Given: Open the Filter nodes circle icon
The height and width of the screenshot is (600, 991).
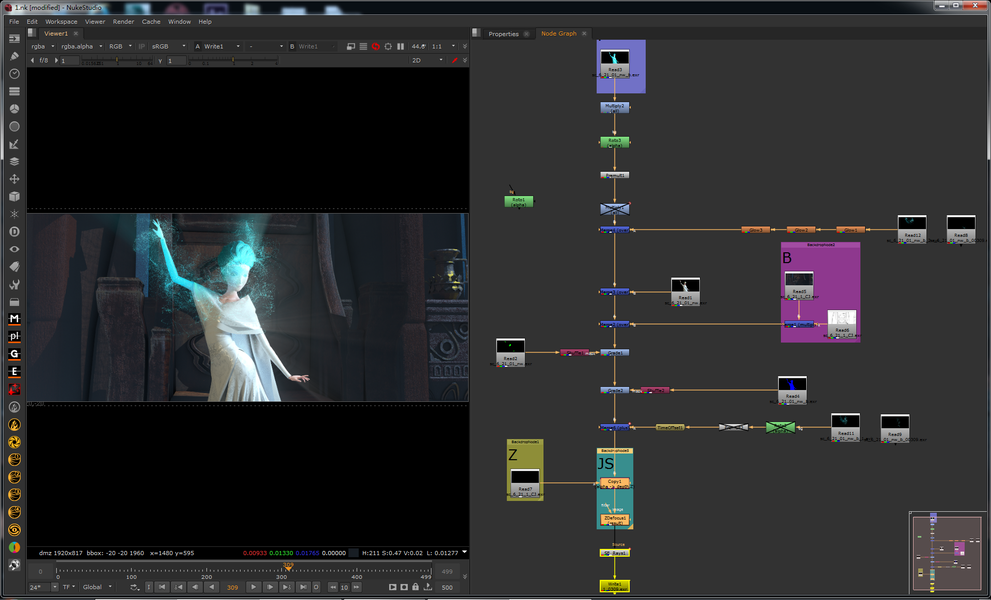Looking at the screenshot, I should tap(14, 126).
